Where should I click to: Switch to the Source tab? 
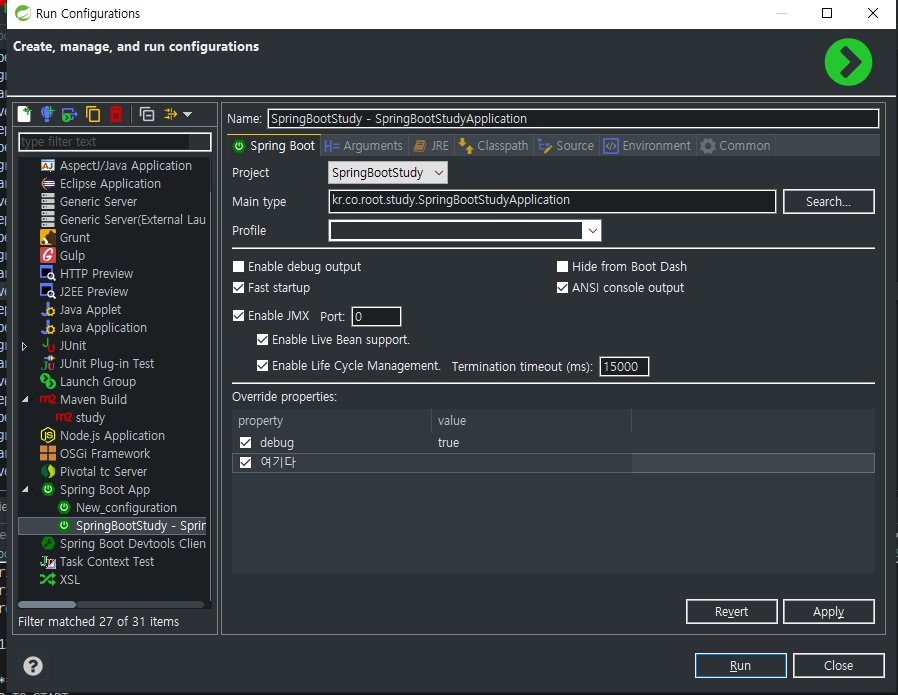coord(566,146)
